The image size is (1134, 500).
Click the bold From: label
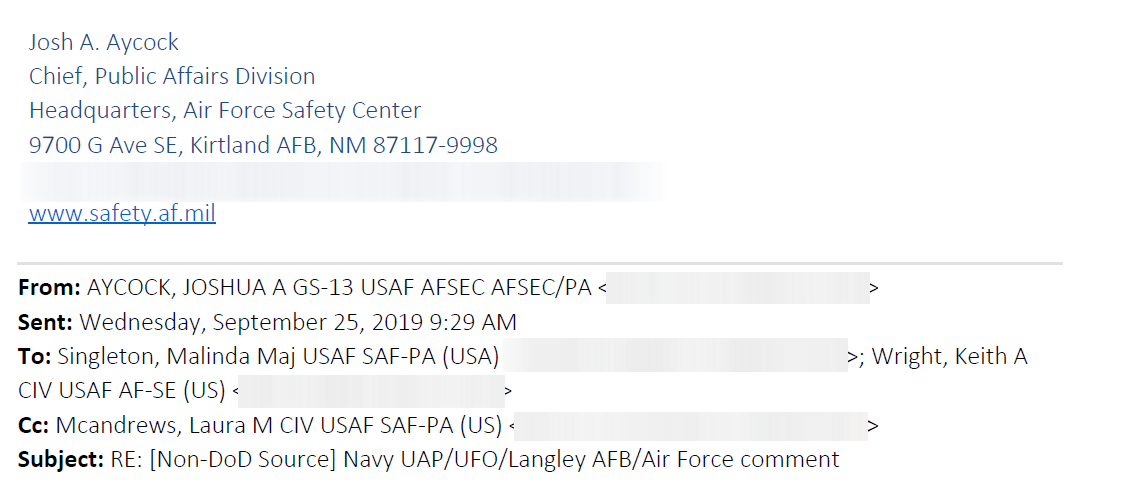(x=49, y=289)
